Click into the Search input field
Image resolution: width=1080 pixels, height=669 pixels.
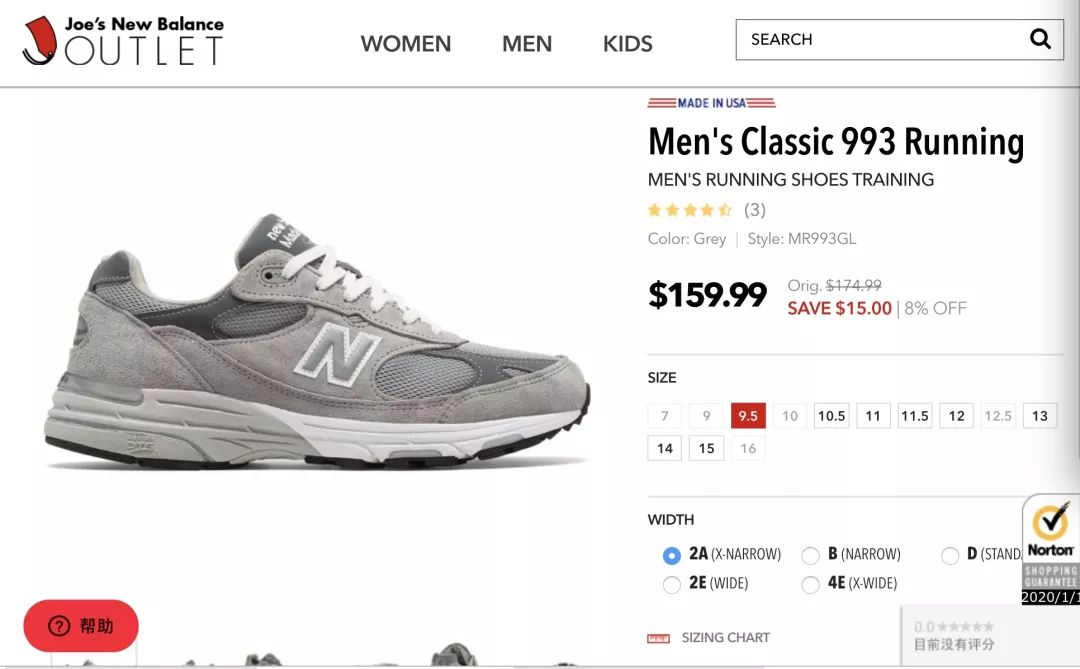coord(880,40)
